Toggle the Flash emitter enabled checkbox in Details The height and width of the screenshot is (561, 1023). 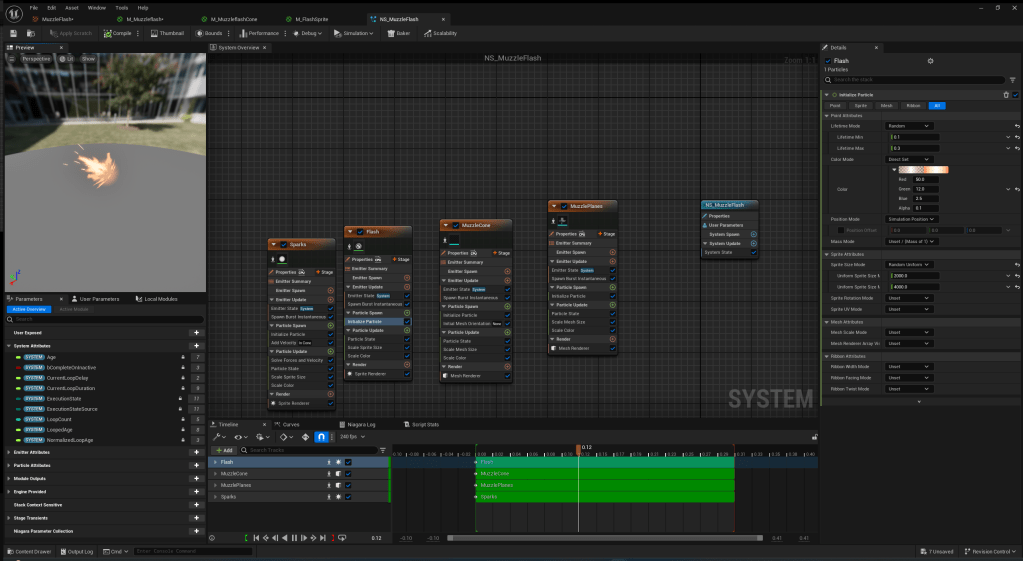click(x=828, y=61)
